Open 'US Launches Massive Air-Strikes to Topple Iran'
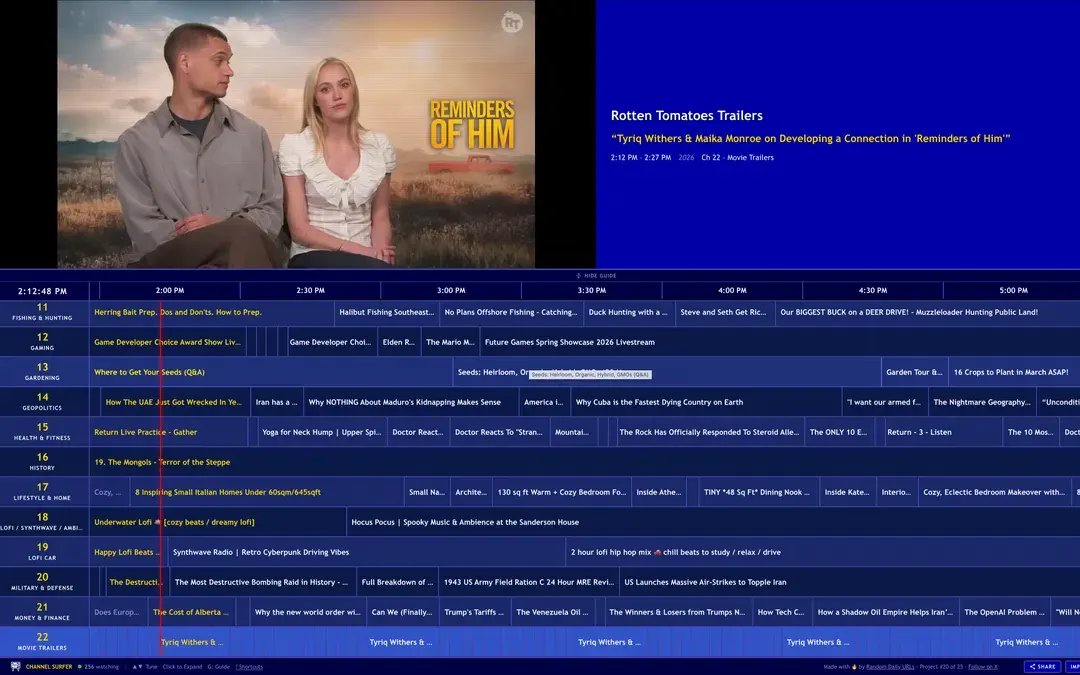 point(849,581)
